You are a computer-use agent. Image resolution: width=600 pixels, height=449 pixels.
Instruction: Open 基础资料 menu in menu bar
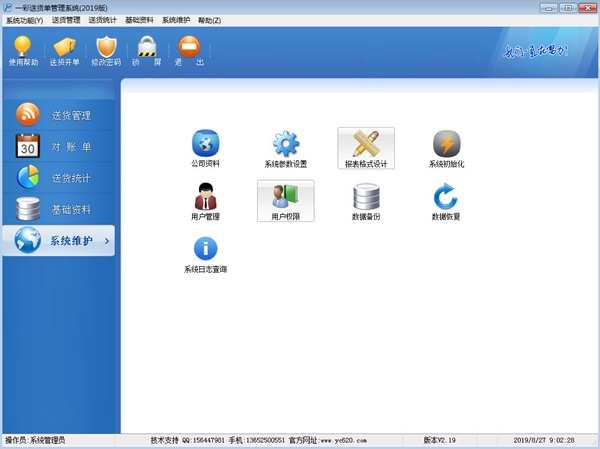(139, 20)
